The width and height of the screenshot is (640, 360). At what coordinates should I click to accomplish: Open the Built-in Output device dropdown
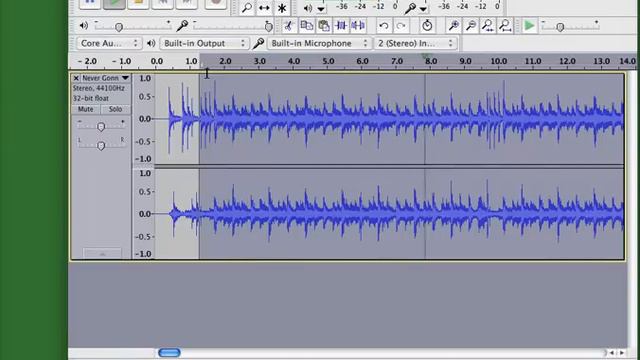204,43
